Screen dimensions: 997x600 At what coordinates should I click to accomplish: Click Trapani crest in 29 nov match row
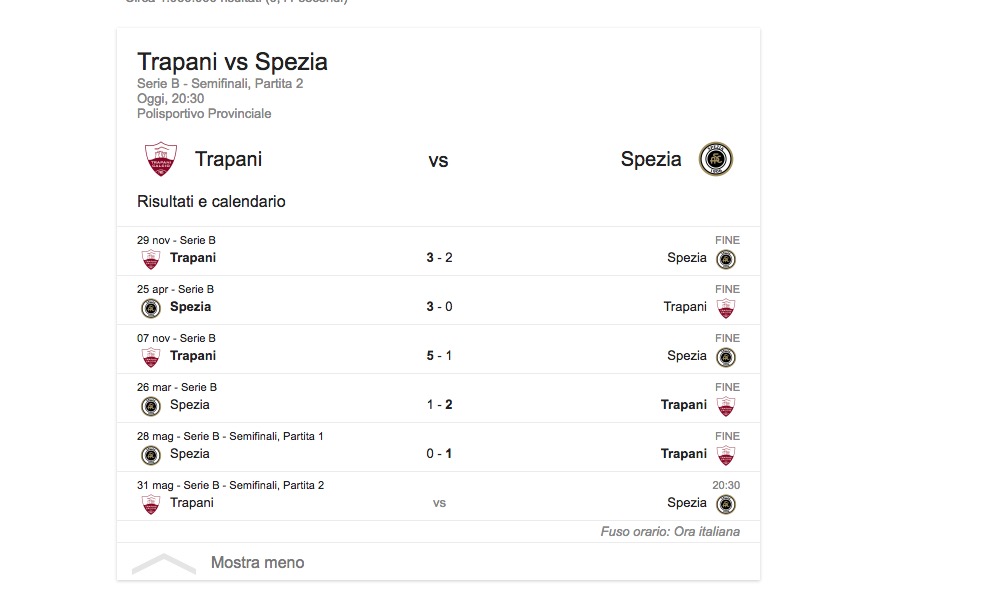tap(151, 259)
